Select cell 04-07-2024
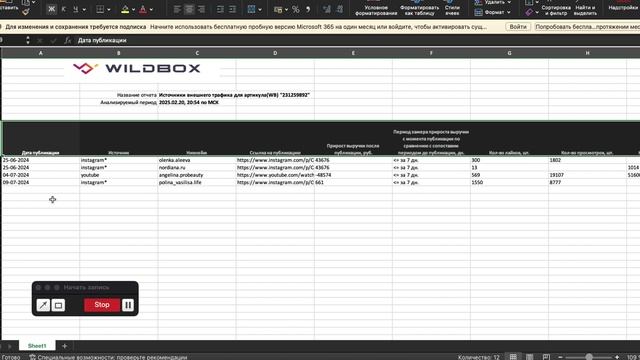640x360 pixels. [40, 175]
